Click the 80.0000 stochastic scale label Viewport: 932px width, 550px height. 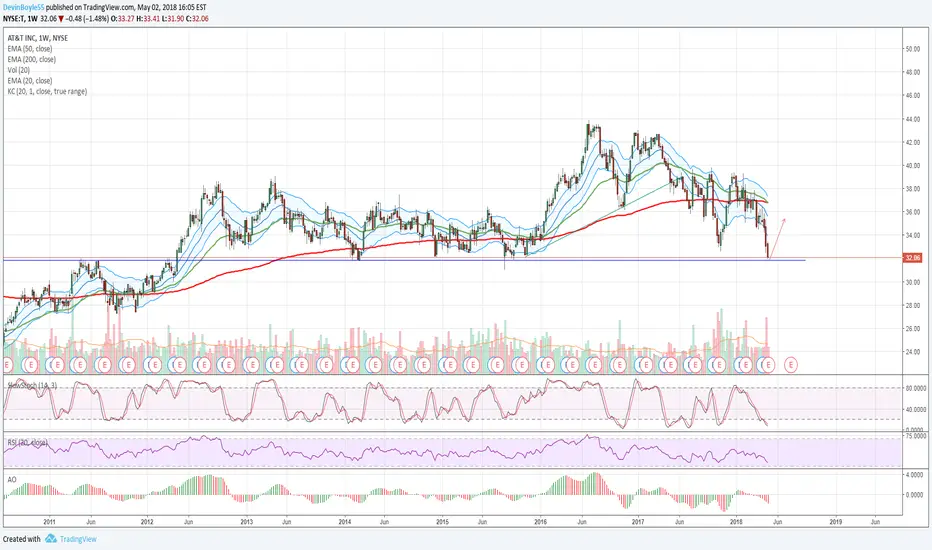[915, 388]
